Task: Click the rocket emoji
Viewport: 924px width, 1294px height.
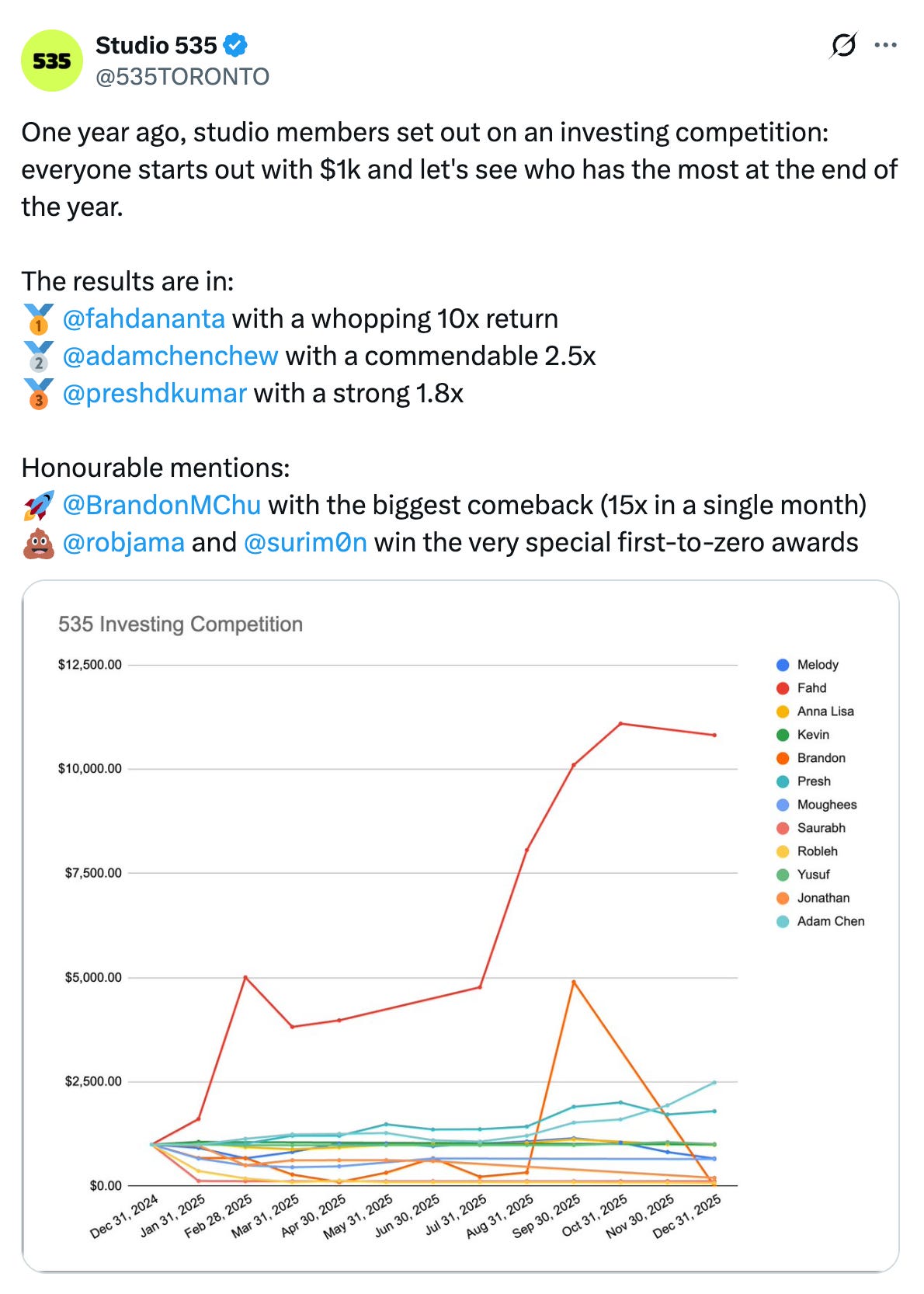Action: (38, 505)
